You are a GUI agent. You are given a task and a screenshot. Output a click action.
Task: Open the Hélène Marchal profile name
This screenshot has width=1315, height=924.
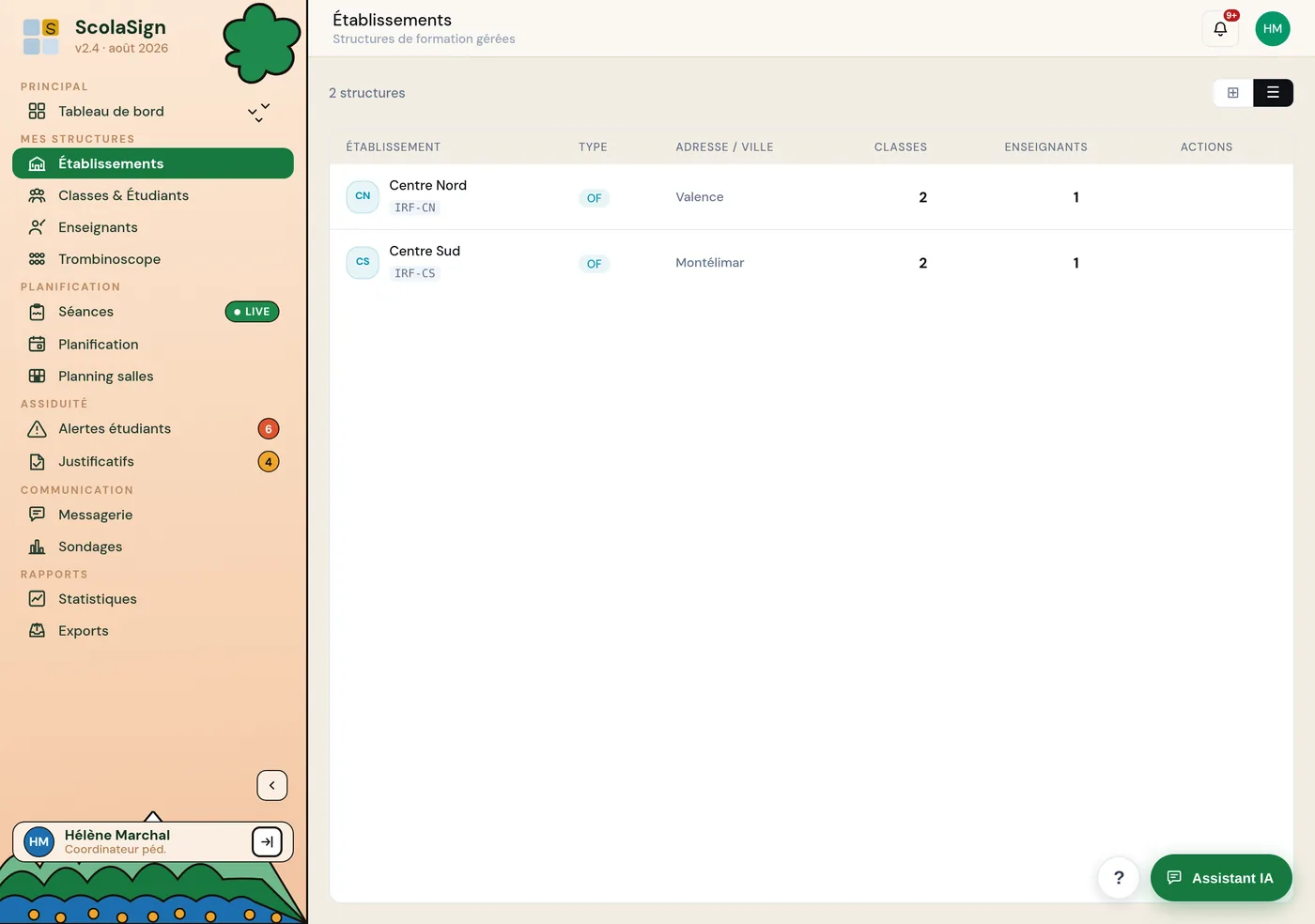pos(117,835)
